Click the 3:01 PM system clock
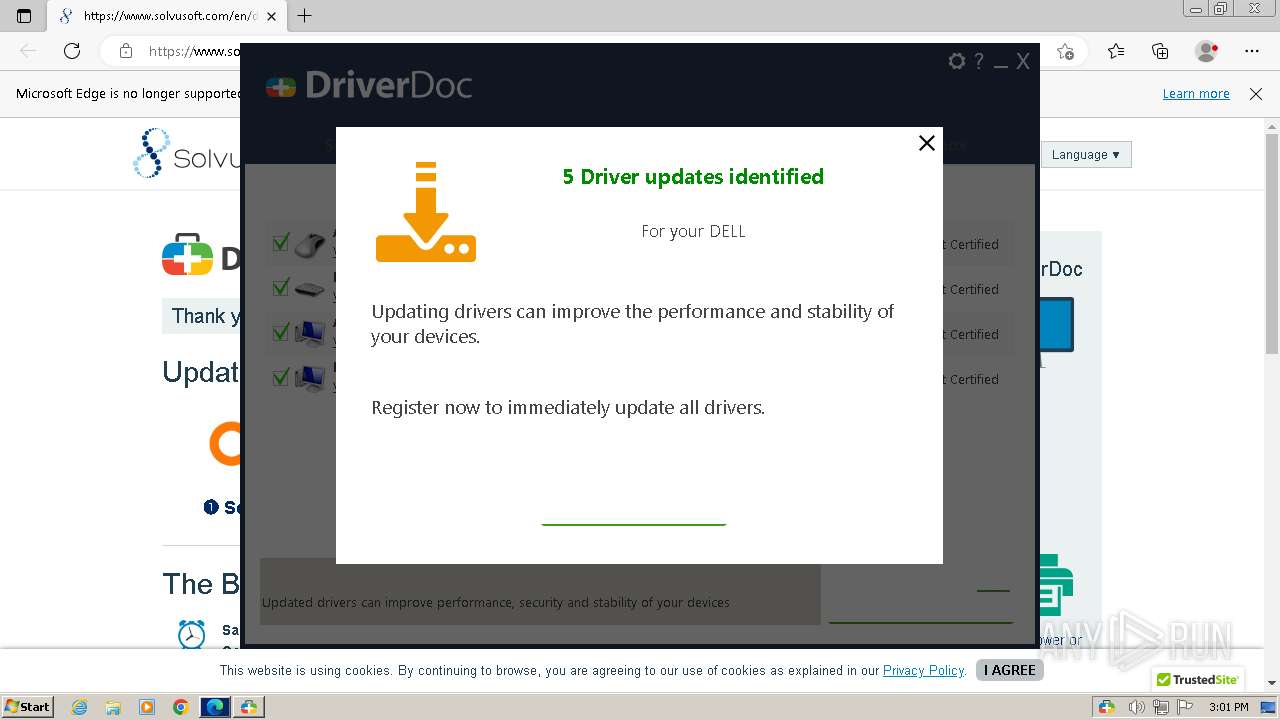Viewport: 1280px width, 720px height. [1229, 707]
